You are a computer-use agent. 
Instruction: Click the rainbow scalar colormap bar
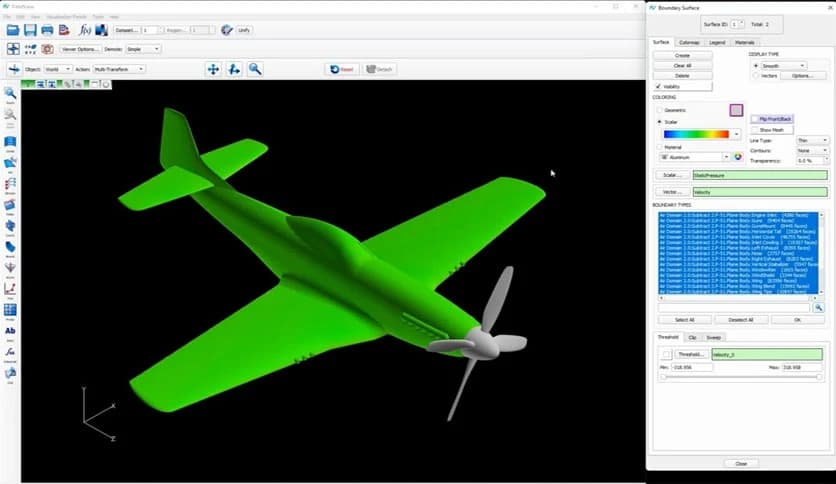(696, 134)
